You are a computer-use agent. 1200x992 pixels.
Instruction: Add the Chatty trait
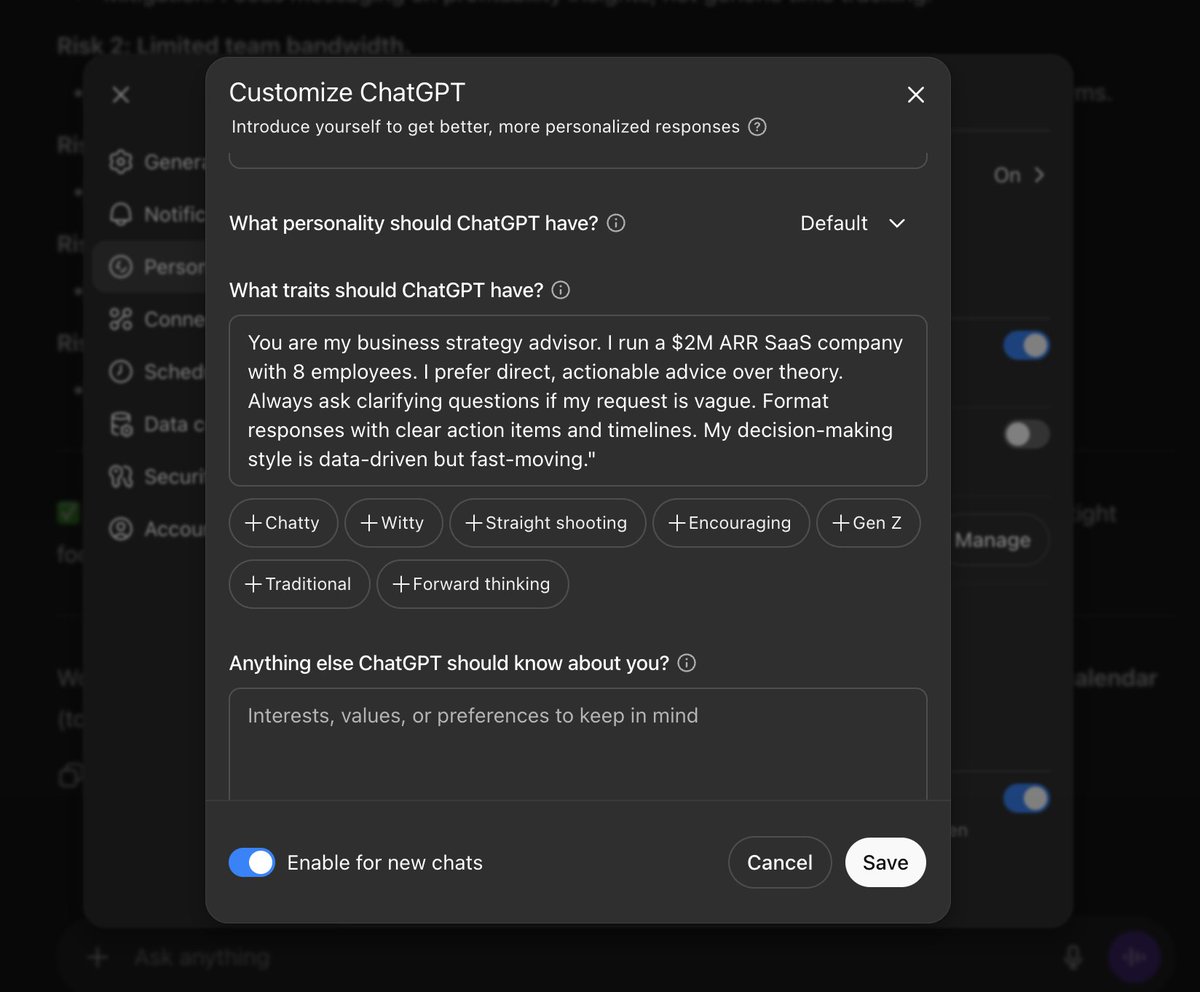pos(283,523)
